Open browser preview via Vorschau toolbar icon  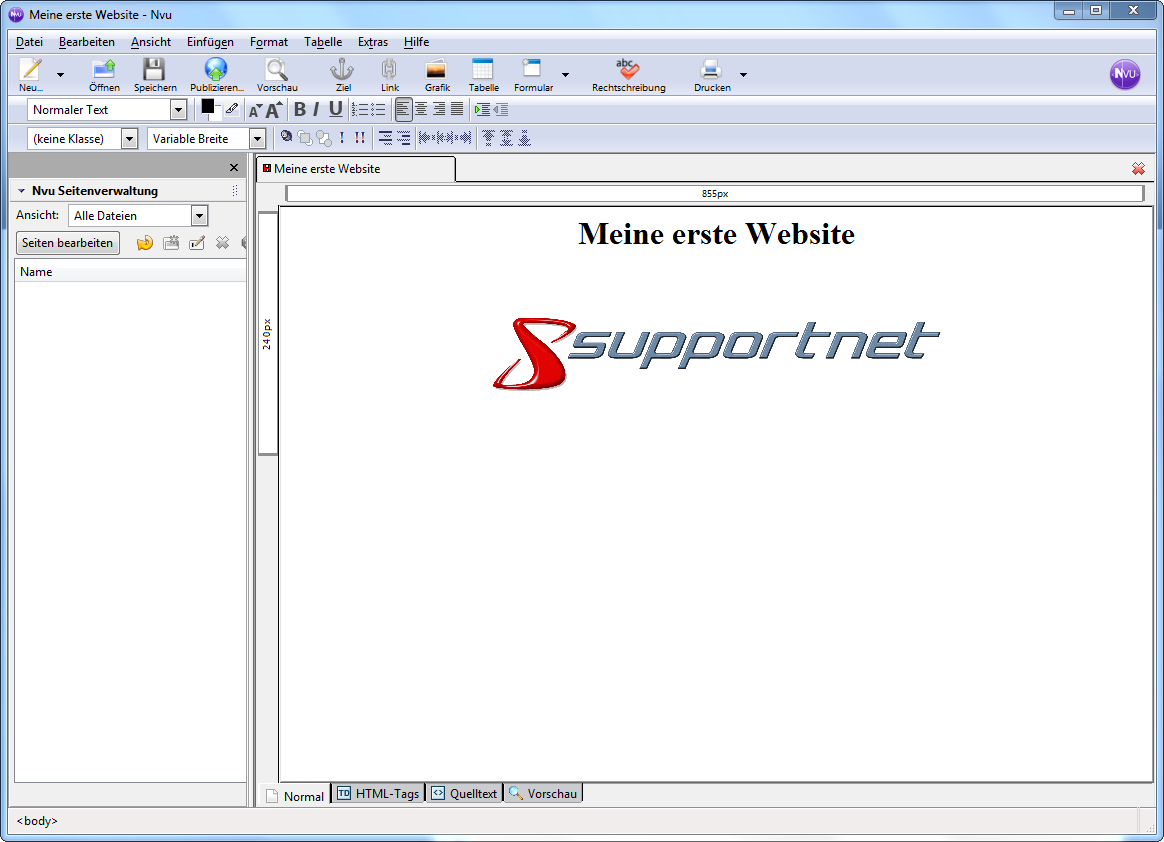(x=277, y=74)
